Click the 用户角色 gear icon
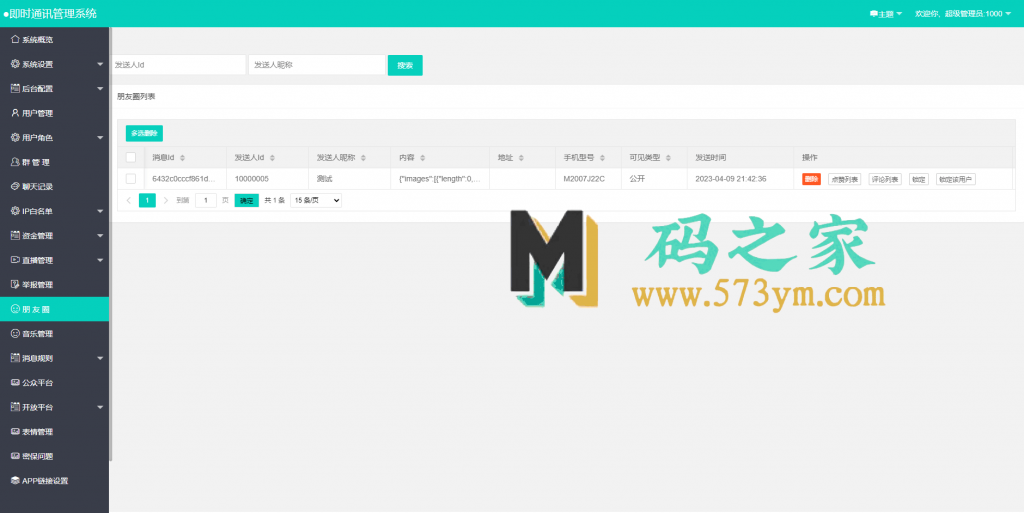1024x513 pixels. (15, 138)
